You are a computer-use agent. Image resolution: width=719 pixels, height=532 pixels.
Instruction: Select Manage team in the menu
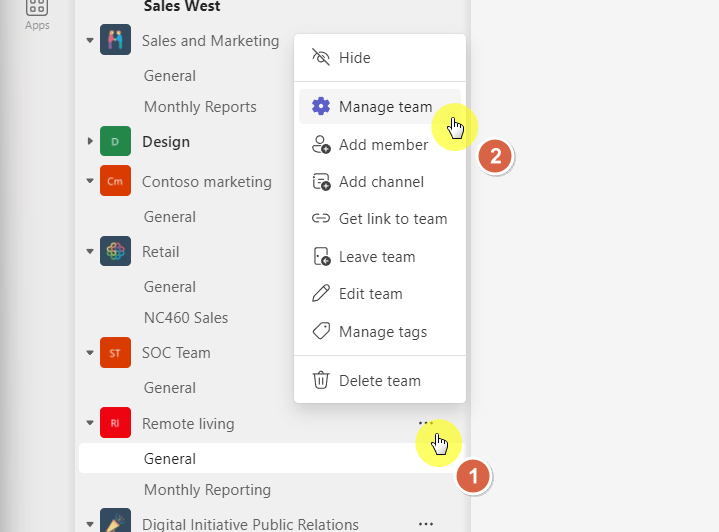[380, 106]
